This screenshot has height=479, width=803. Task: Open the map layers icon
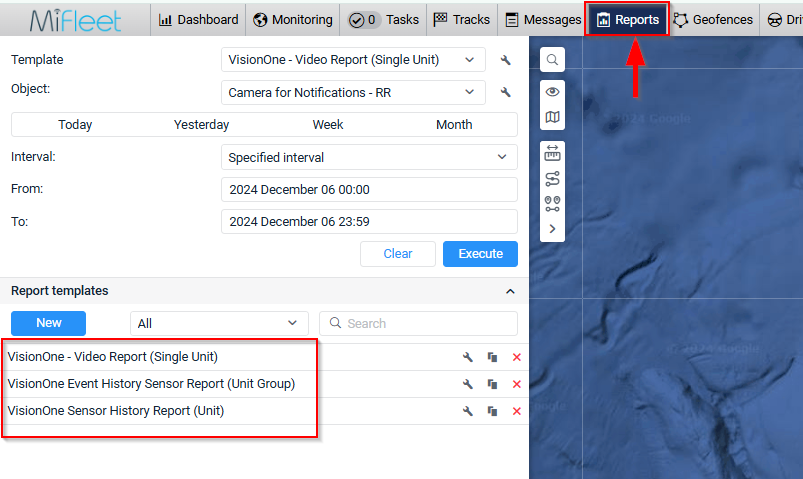552,117
